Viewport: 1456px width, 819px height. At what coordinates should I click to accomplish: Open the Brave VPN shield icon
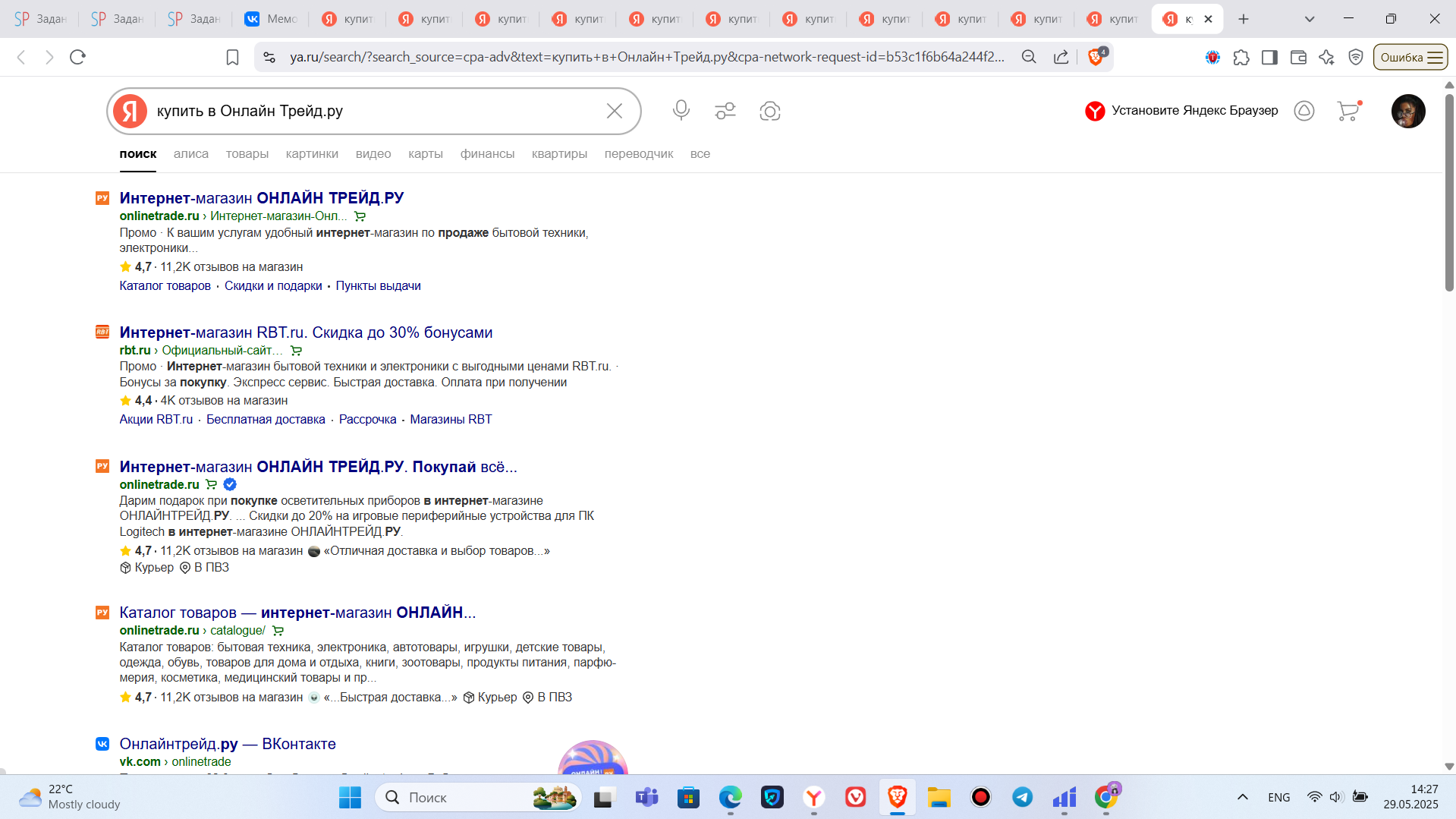click(1356, 57)
